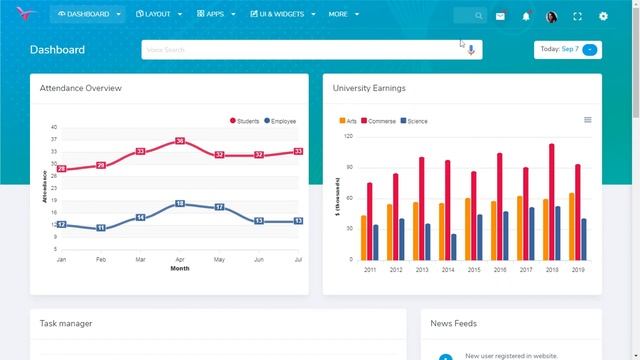Click the navbar search magnifier icon

point(478,16)
